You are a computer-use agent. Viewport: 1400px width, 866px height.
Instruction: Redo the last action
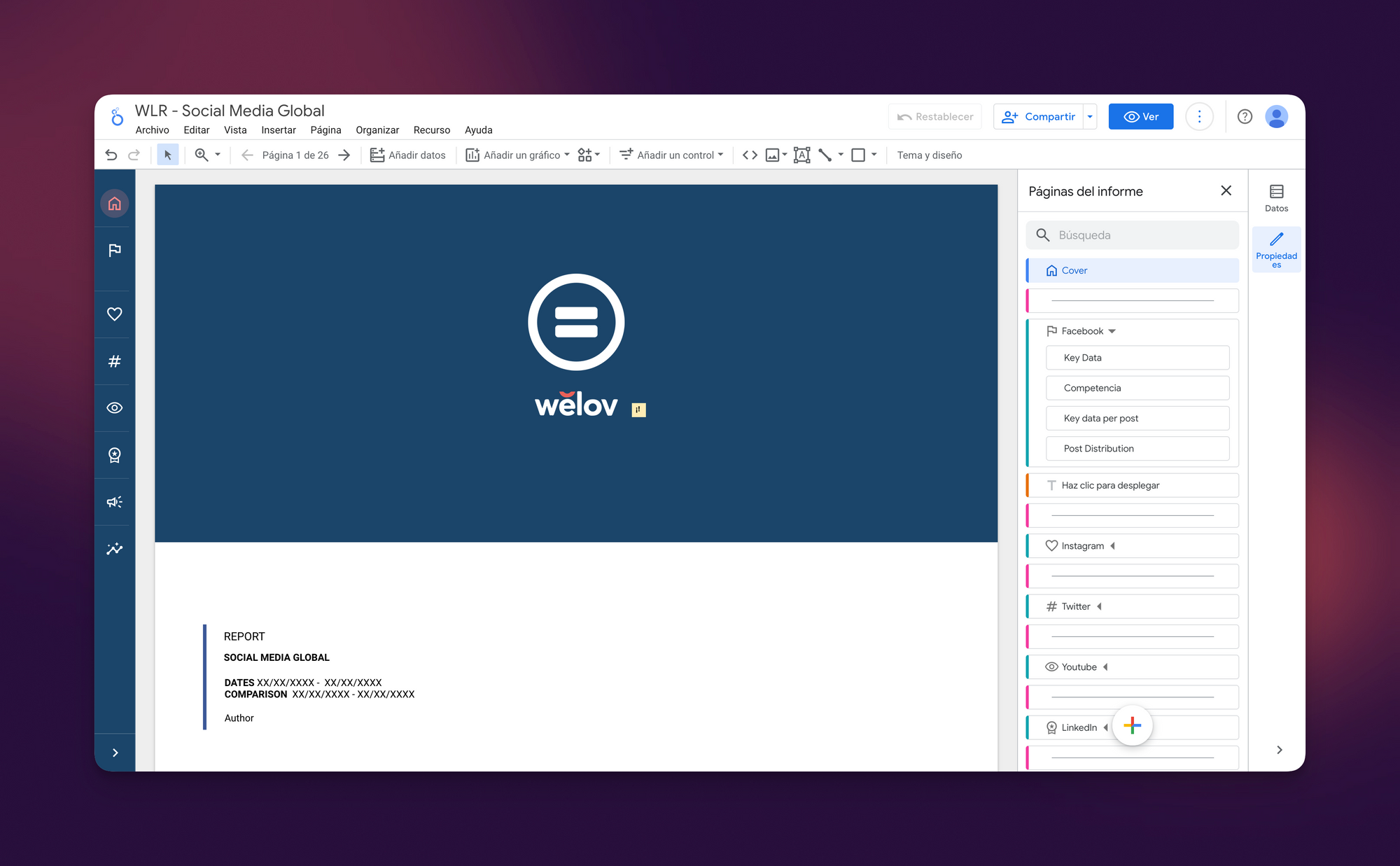pos(134,155)
